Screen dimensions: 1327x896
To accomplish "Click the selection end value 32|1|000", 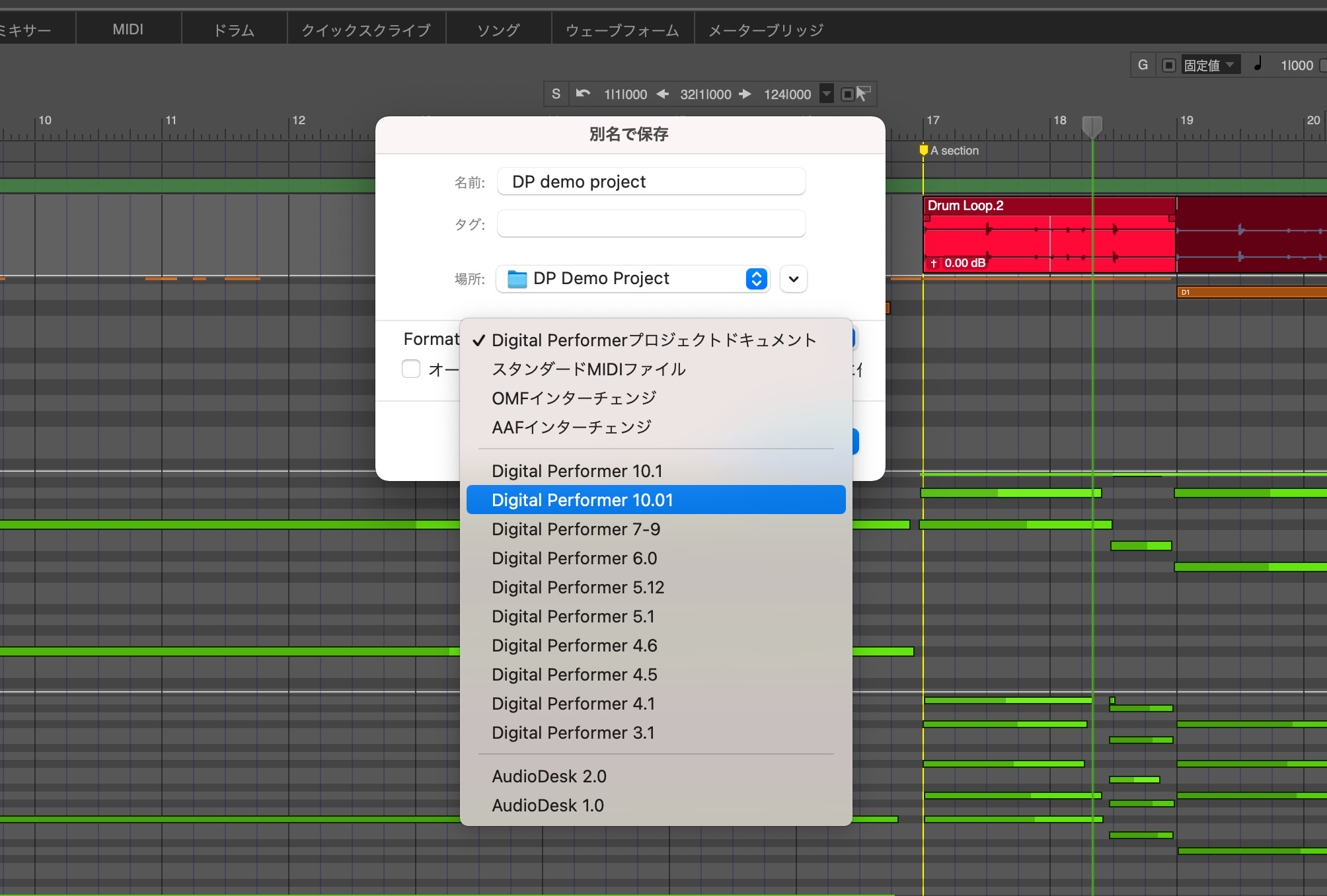I will [x=705, y=94].
